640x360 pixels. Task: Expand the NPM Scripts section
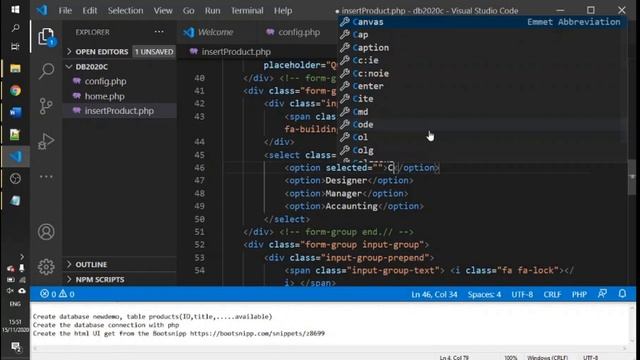click(x=95, y=280)
